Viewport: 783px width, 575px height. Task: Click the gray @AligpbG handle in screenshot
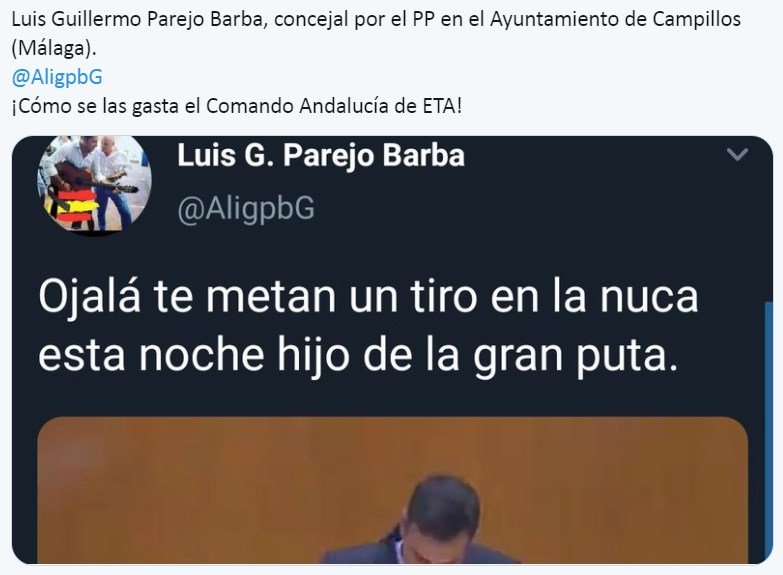tap(246, 208)
